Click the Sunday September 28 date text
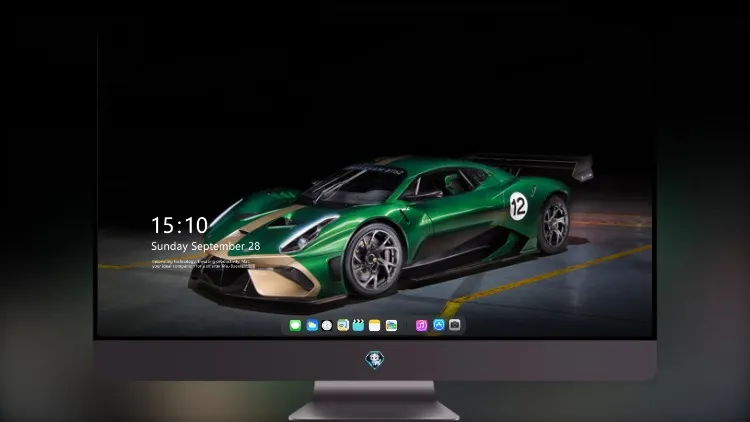 [206, 246]
